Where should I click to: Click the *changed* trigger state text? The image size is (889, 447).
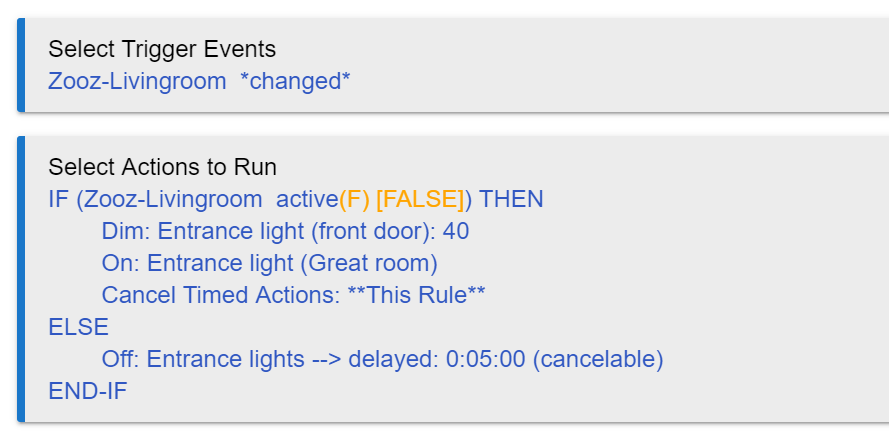[x=295, y=81]
